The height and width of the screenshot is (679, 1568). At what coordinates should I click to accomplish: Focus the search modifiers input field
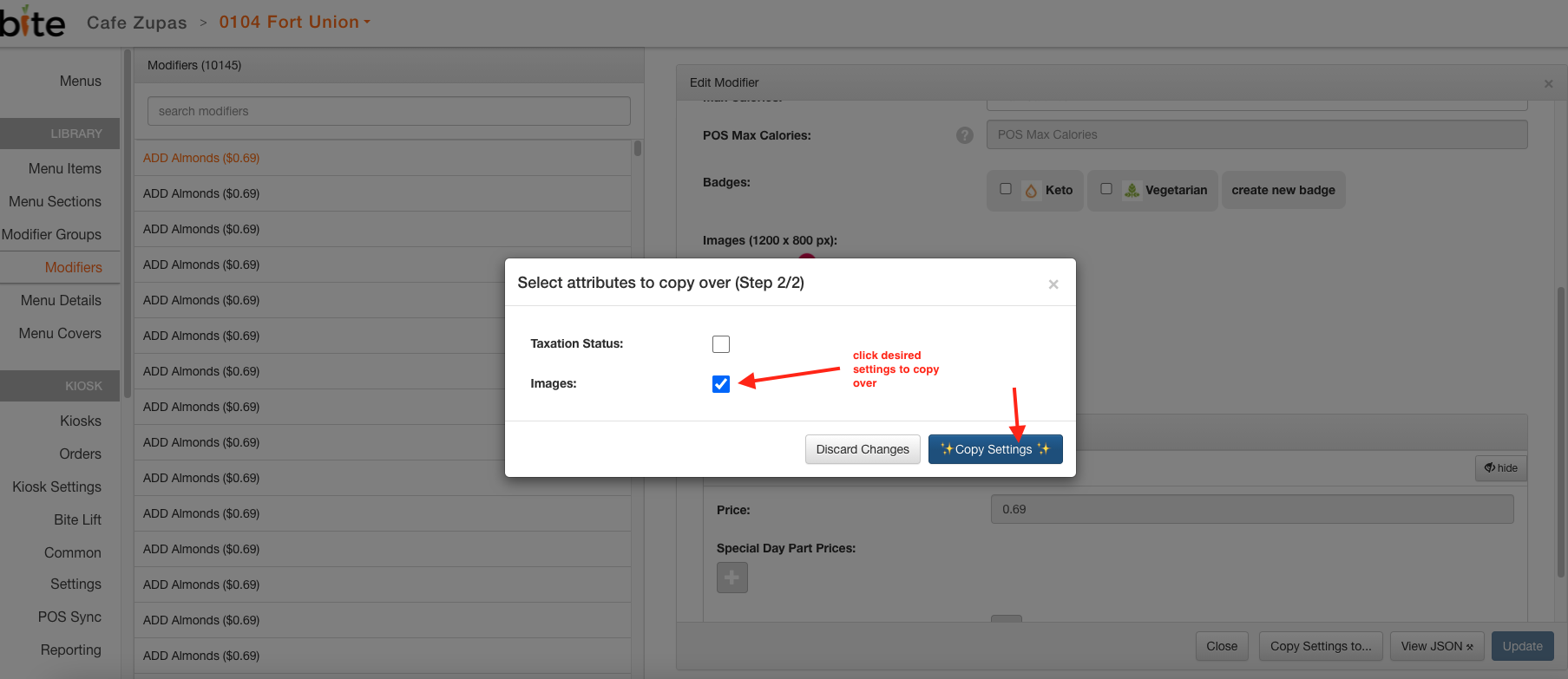click(x=389, y=111)
